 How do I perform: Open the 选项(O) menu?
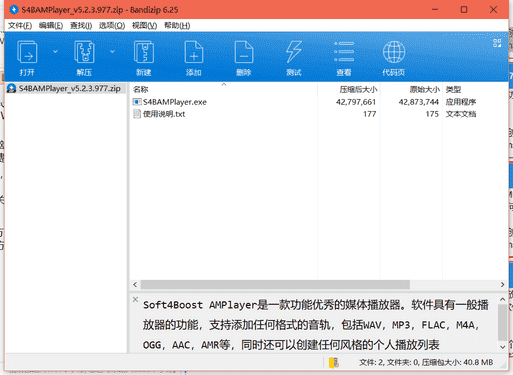pos(112,26)
